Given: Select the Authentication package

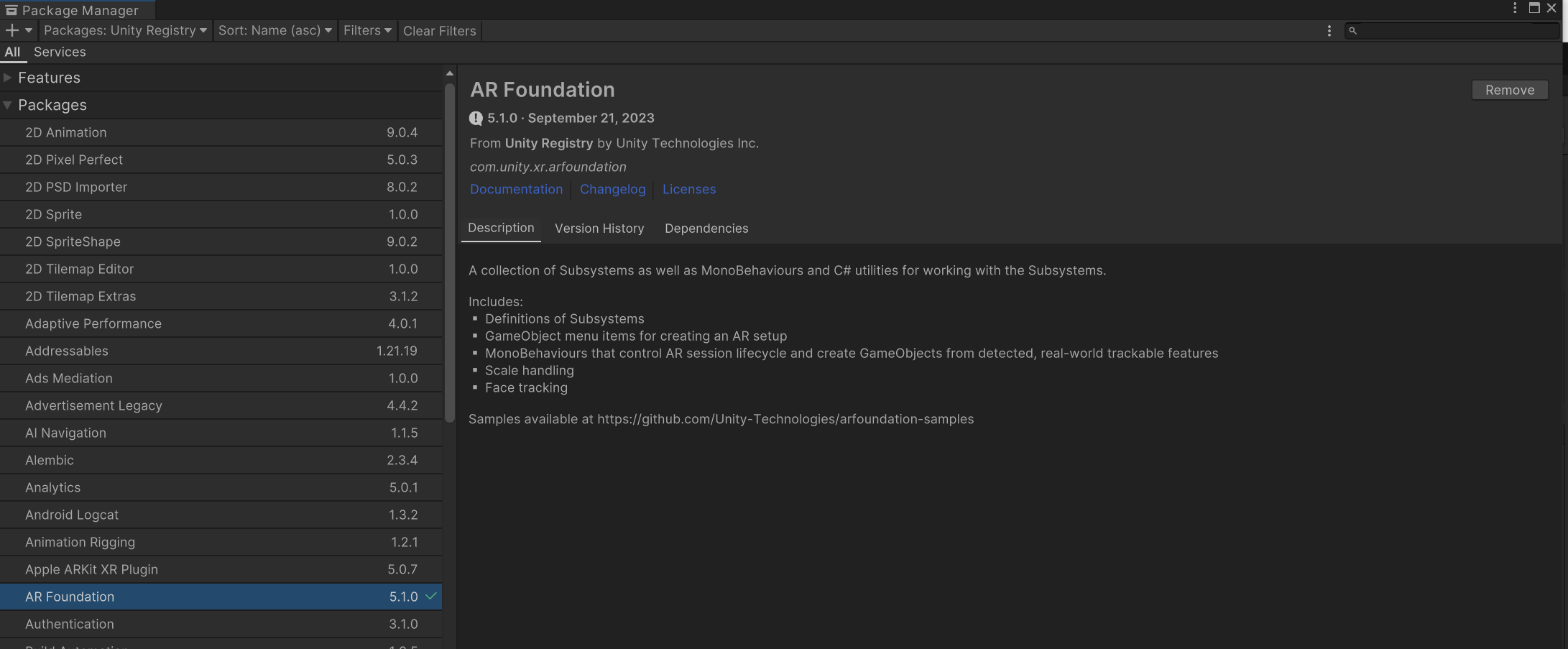Looking at the screenshot, I should pyautogui.click(x=221, y=624).
